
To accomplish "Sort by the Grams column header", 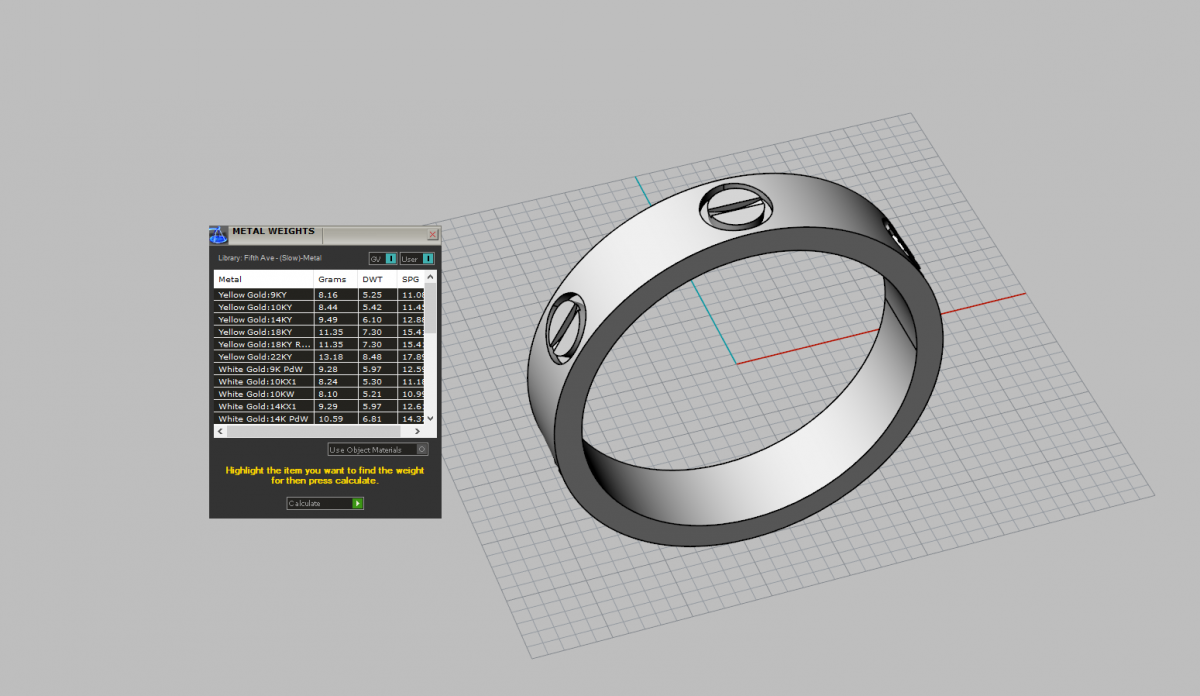I will pyautogui.click(x=336, y=279).
